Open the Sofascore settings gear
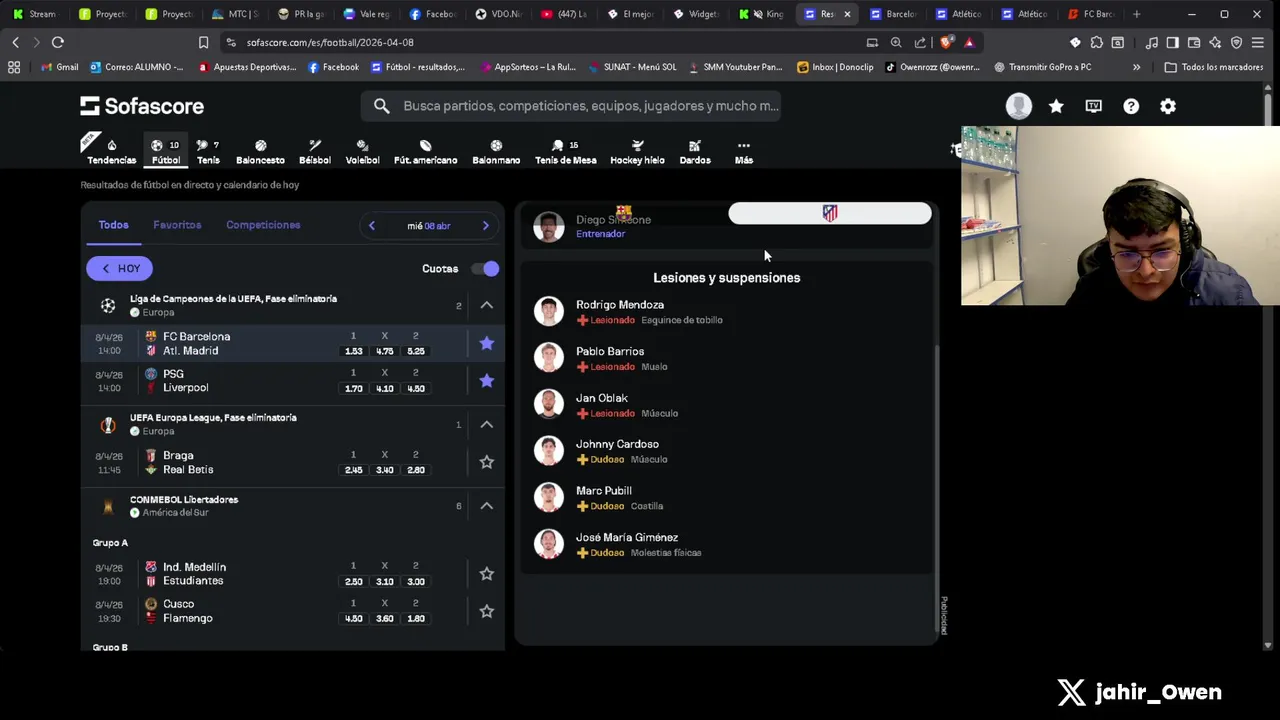 1168,106
